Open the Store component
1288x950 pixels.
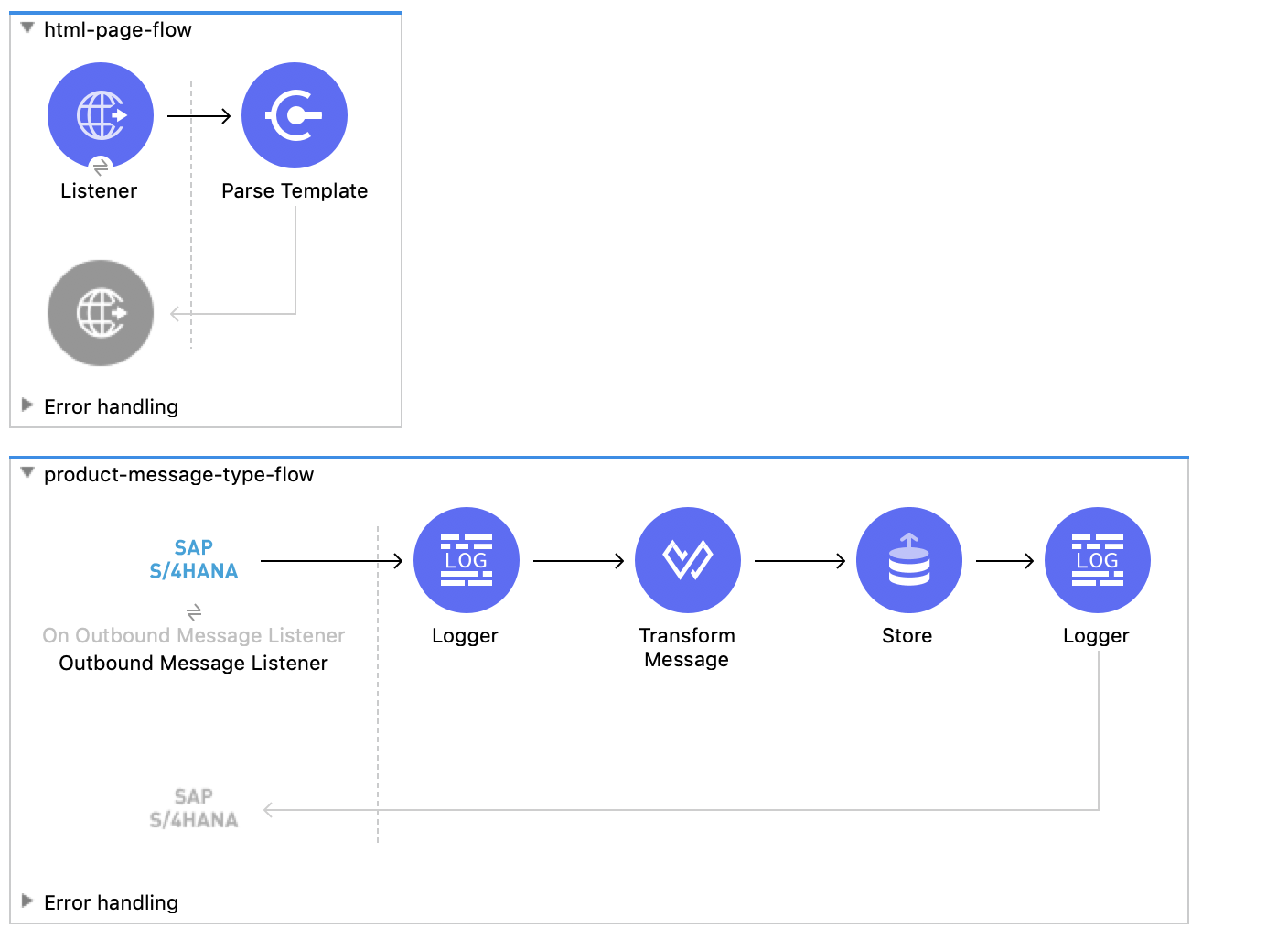908,559
